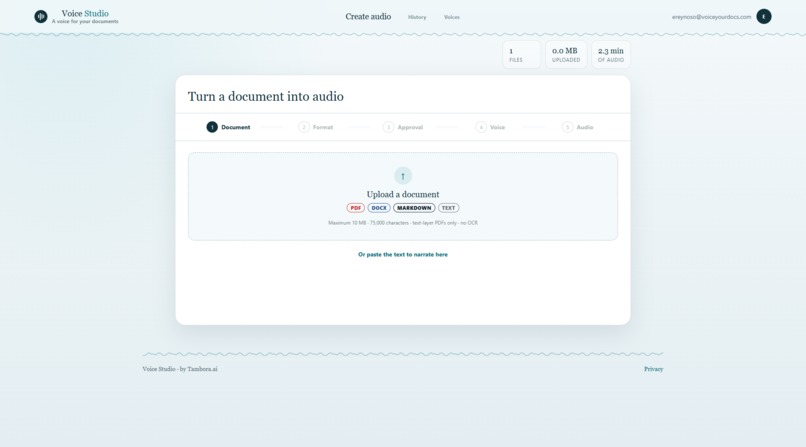Click the 'Turn a document into audio' heading
The image size is (806, 447).
[x=266, y=97]
